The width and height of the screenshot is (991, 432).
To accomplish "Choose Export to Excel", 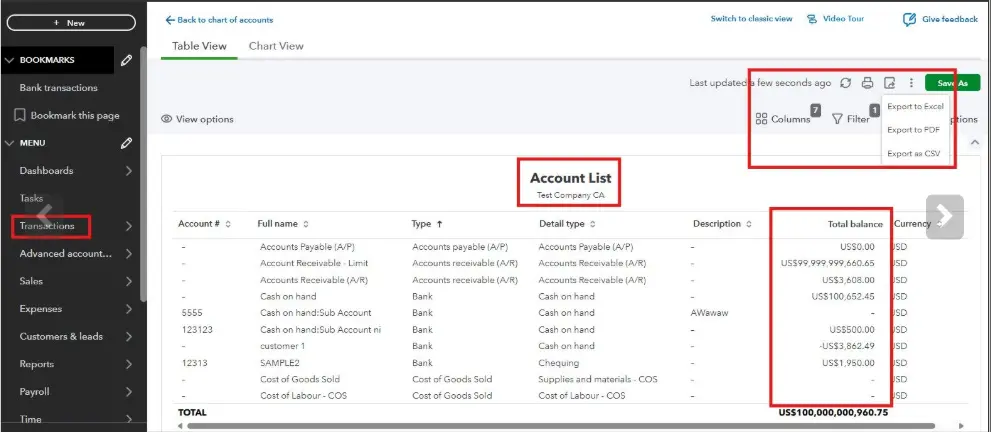I will [915, 107].
